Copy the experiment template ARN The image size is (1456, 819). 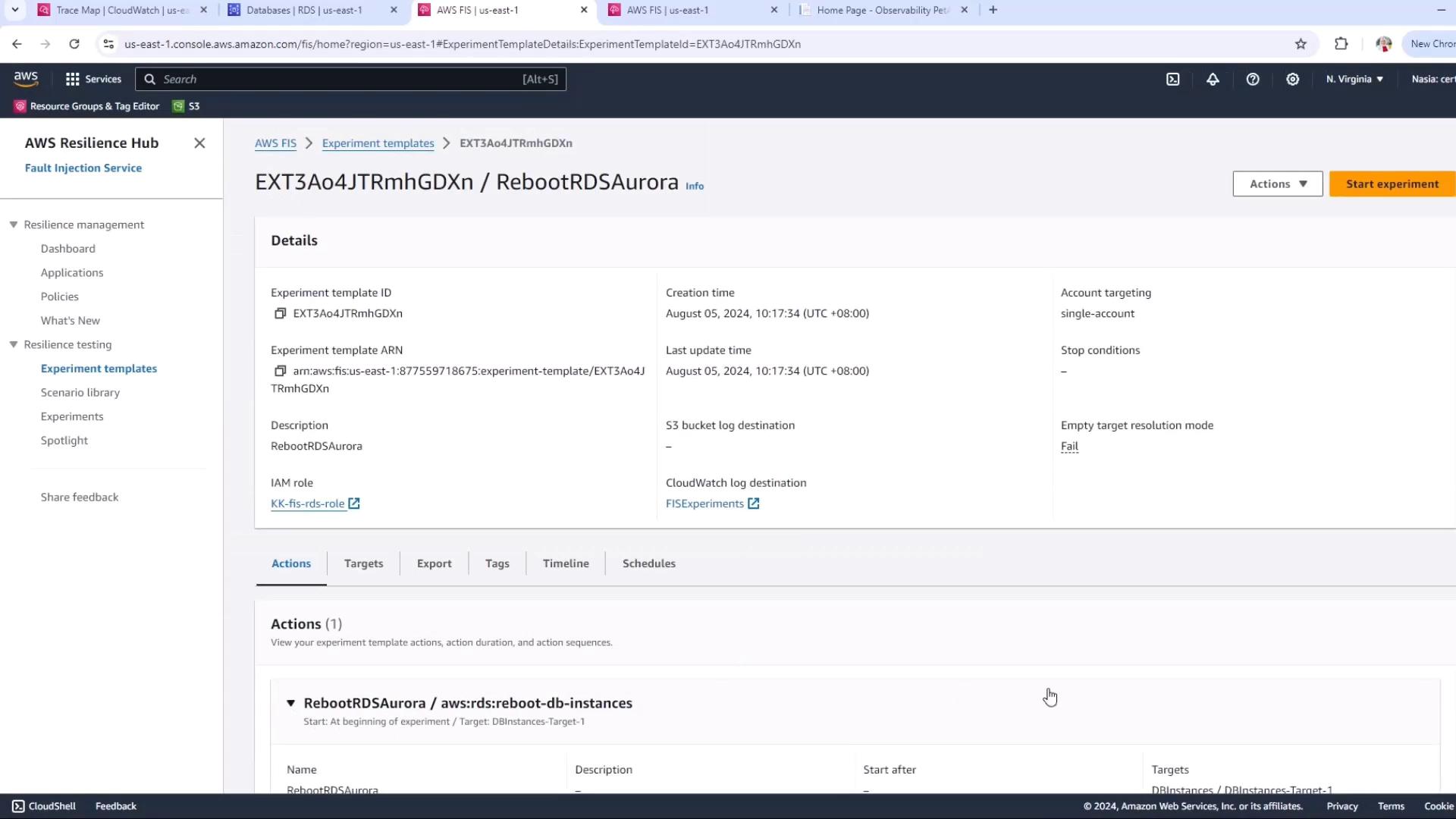280,371
